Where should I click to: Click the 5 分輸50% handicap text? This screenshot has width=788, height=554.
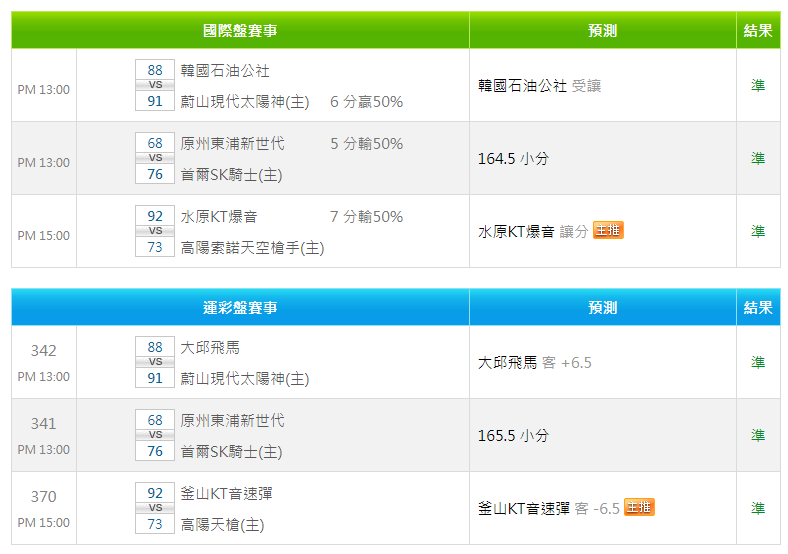366,144
